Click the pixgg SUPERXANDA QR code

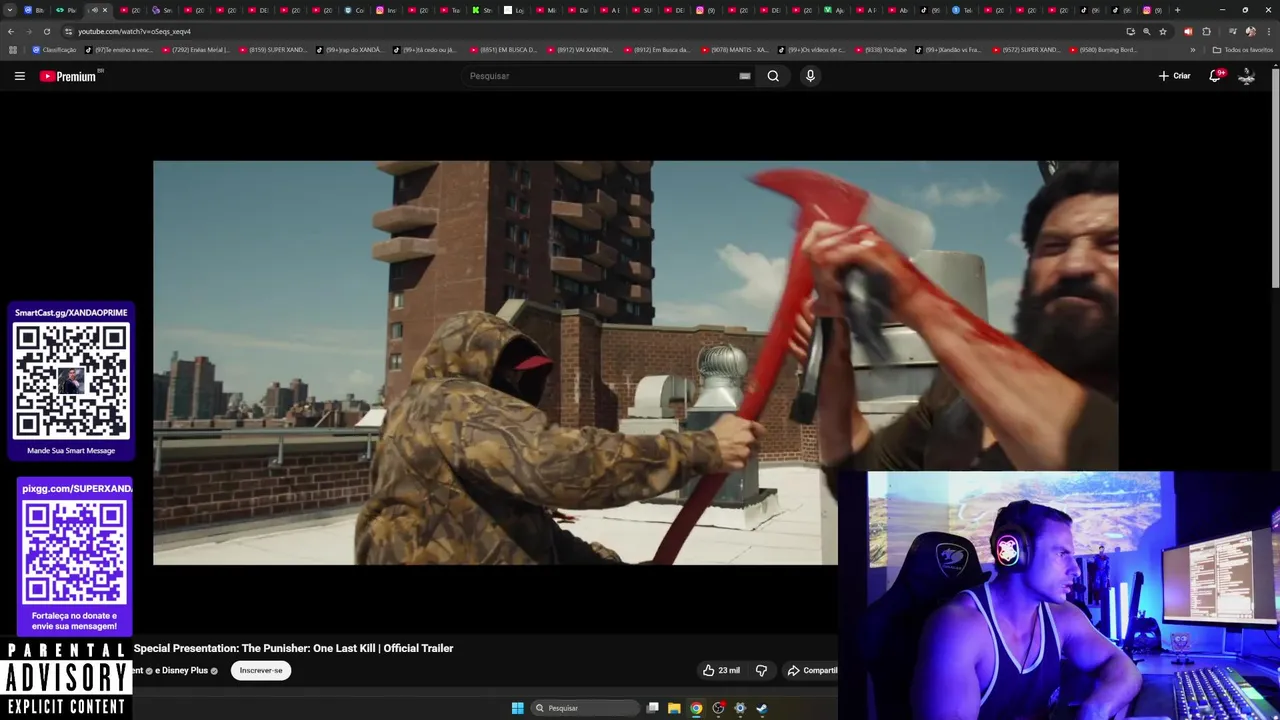75,552
